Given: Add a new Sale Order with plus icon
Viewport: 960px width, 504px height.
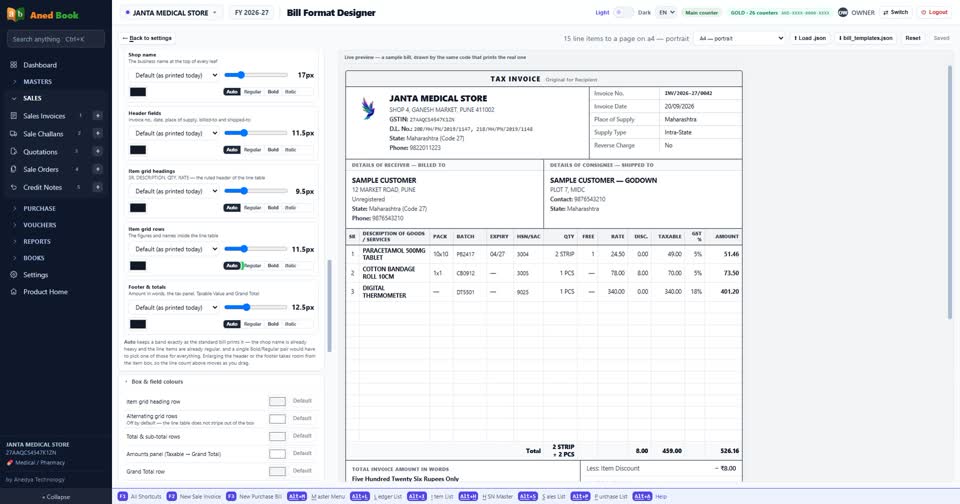Looking at the screenshot, I should coord(97,169).
